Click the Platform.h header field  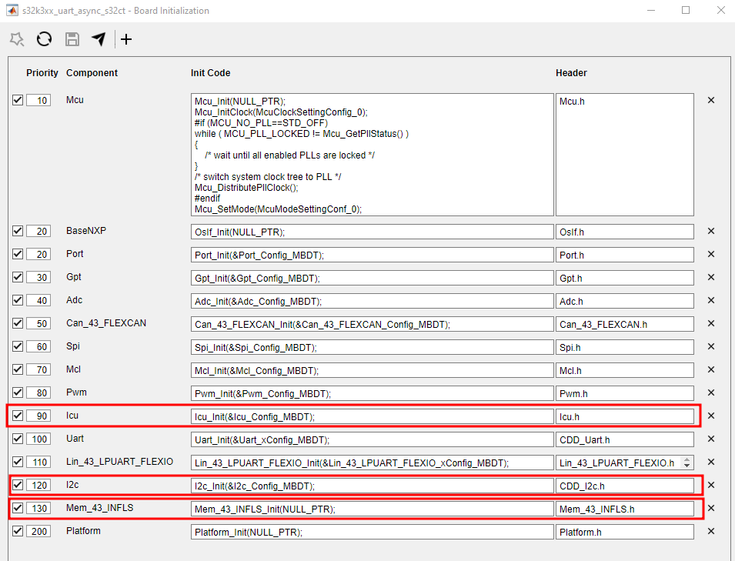click(x=625, y=531)
